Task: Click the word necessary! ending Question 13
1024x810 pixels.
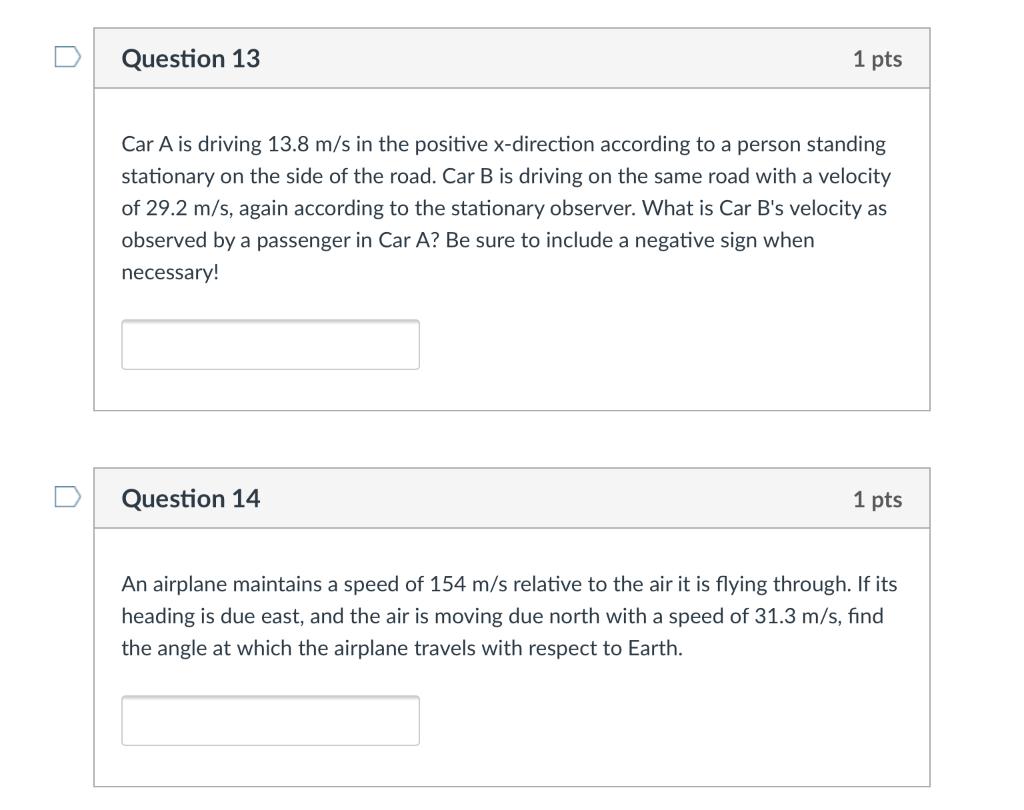Action: [170, 272]
